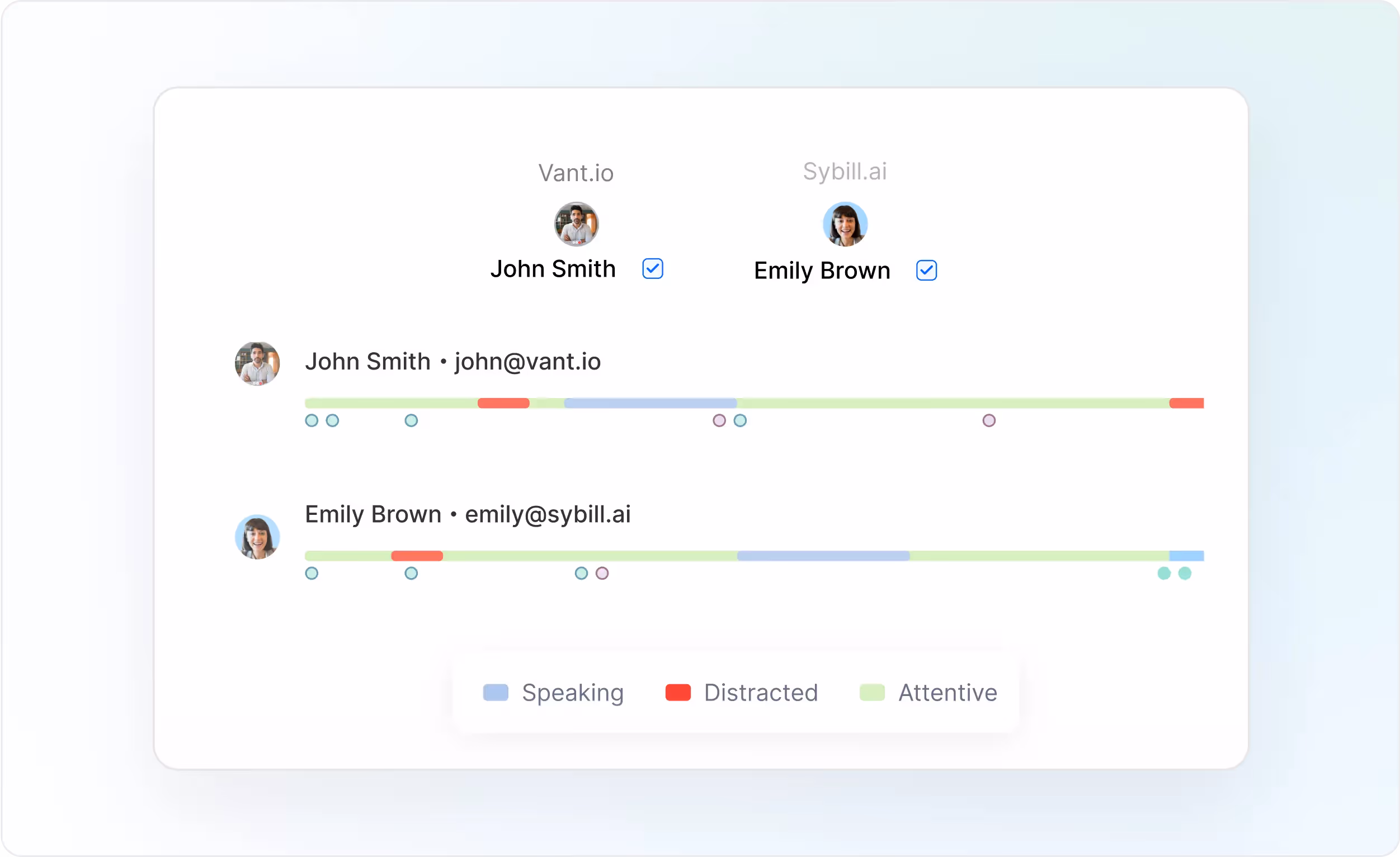Select the teal marker after John's pink mid-timeline marker

(740, 421)
